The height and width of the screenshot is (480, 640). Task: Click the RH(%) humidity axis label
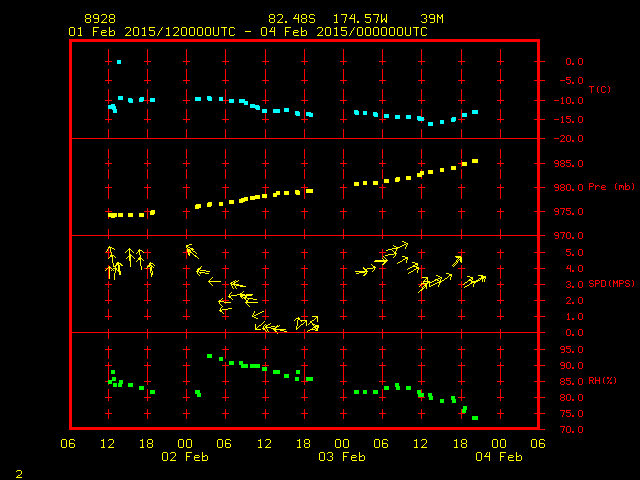pyautogui.click(x=599, y=381)
